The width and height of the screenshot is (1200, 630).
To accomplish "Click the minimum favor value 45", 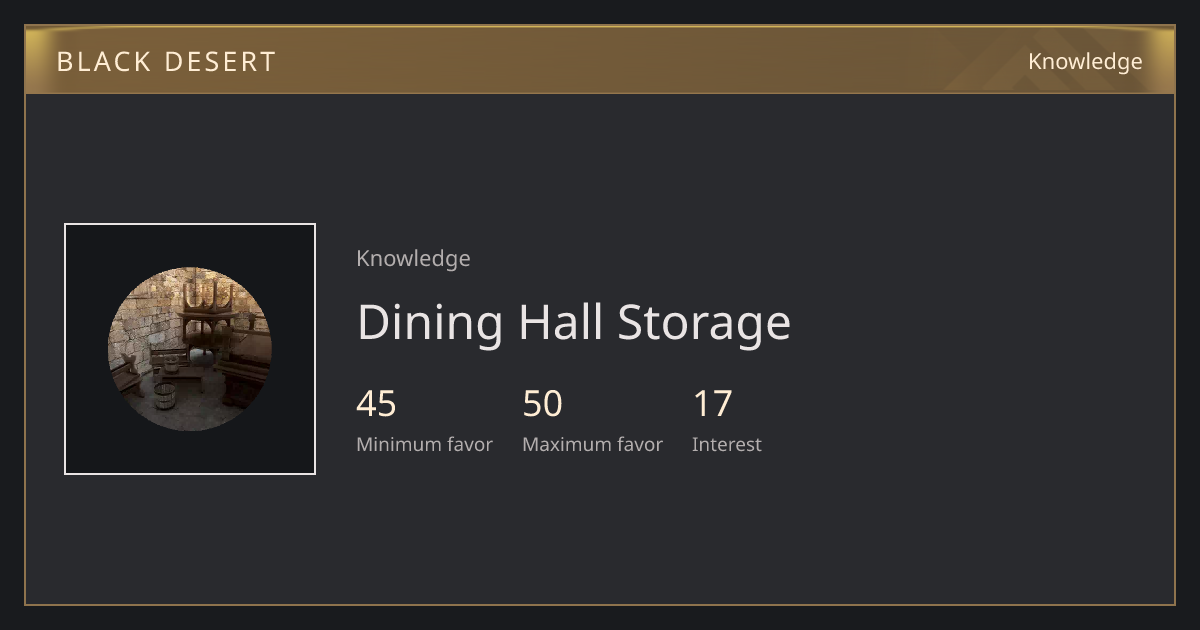I will click(x=377, y=404).
